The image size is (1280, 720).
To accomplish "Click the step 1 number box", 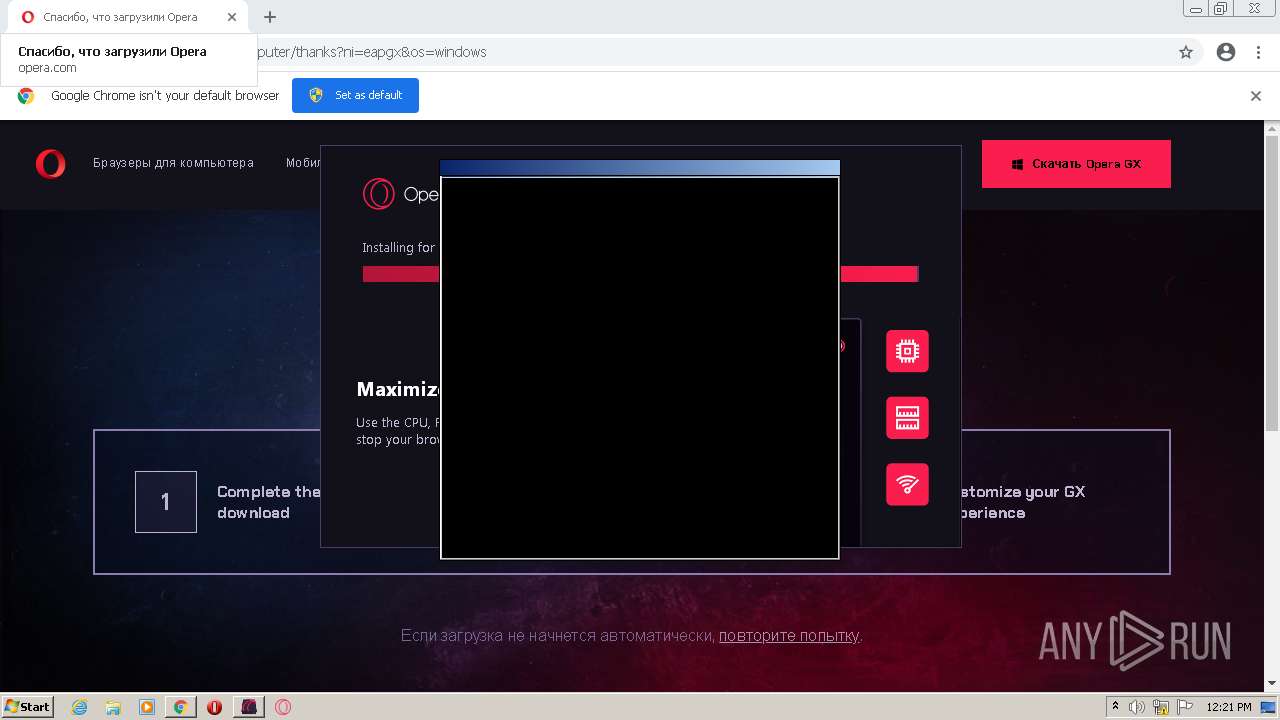I will coord(166,502).
